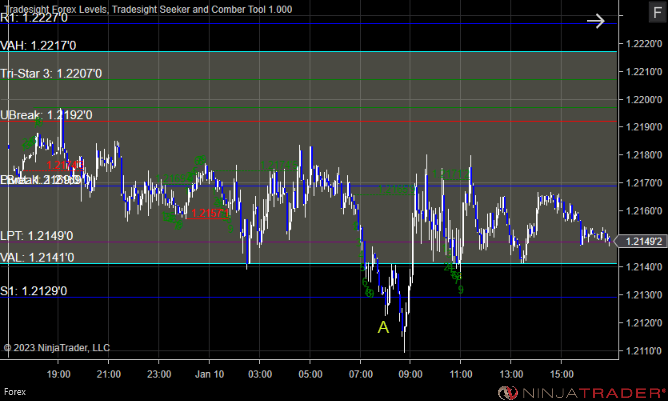Click the 09:00 time axis label
Screen dimensions: 668x401
(x=410, y=374)
